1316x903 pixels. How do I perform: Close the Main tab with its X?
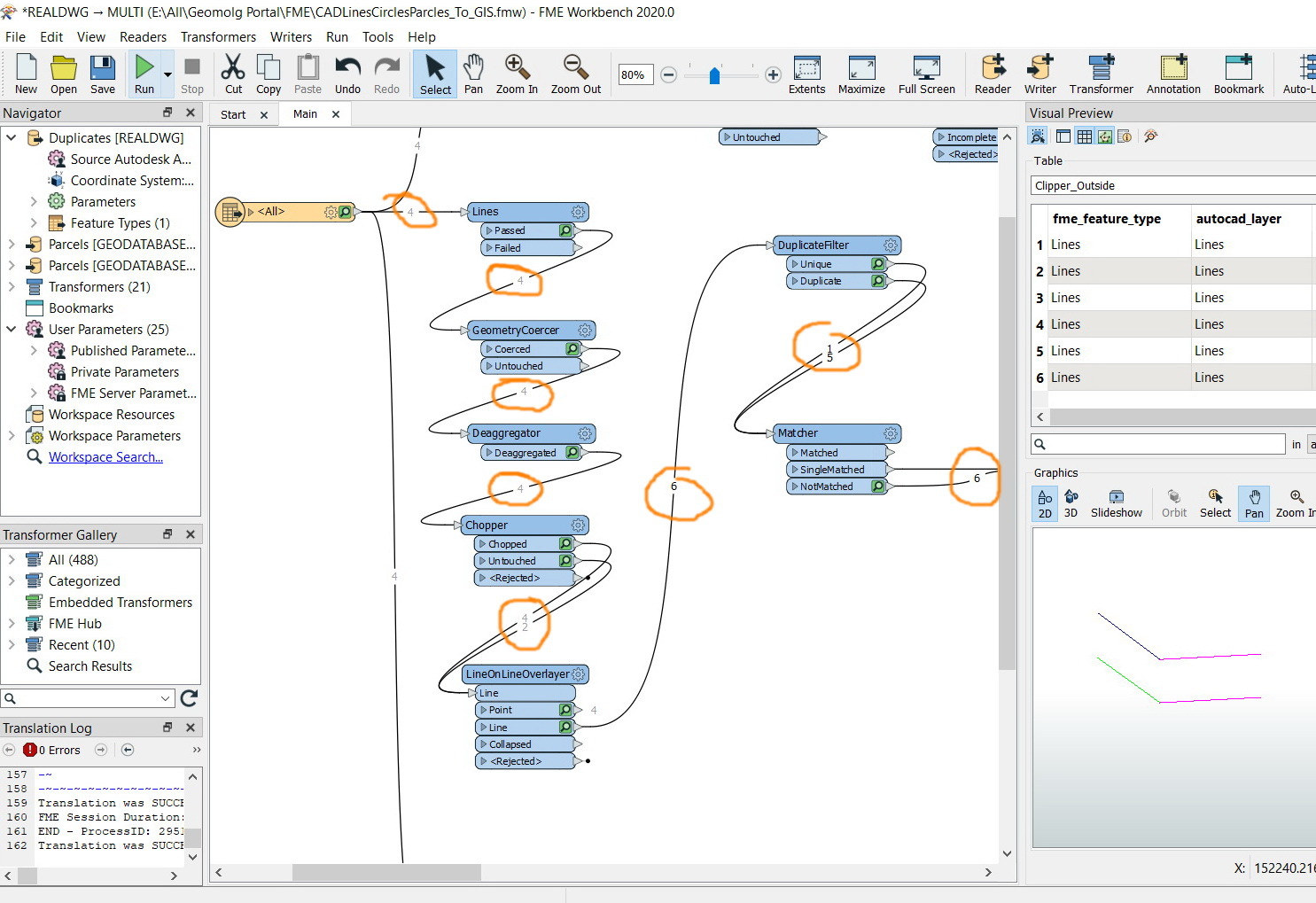coord(336,114)
